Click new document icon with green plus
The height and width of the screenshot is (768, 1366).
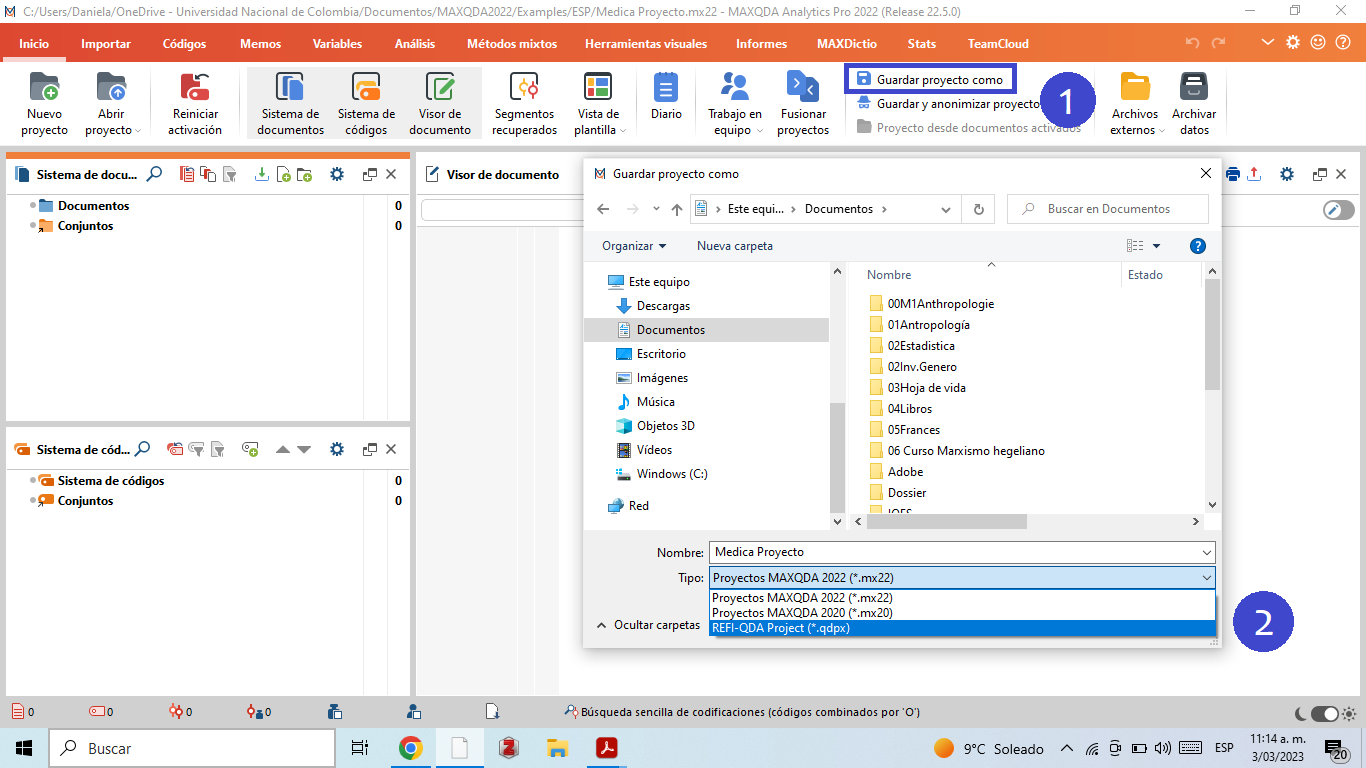click(x=283, y=174)
